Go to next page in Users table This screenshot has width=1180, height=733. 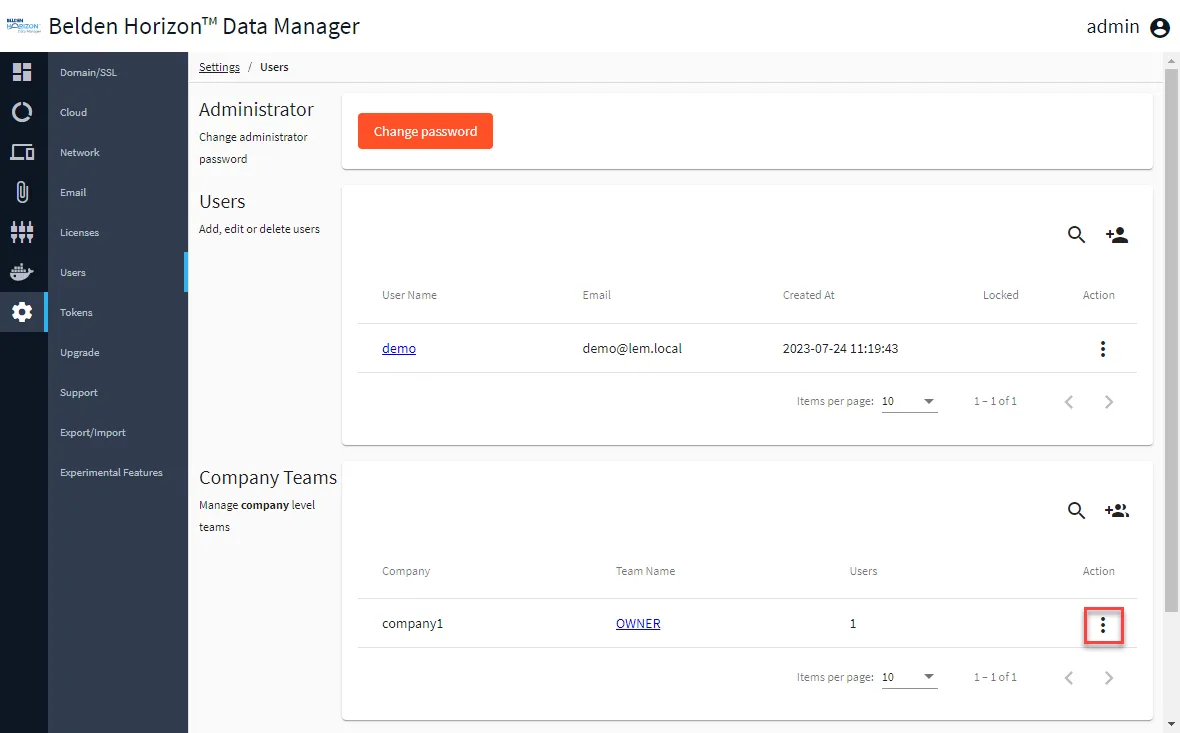(x=1109, y=402)
